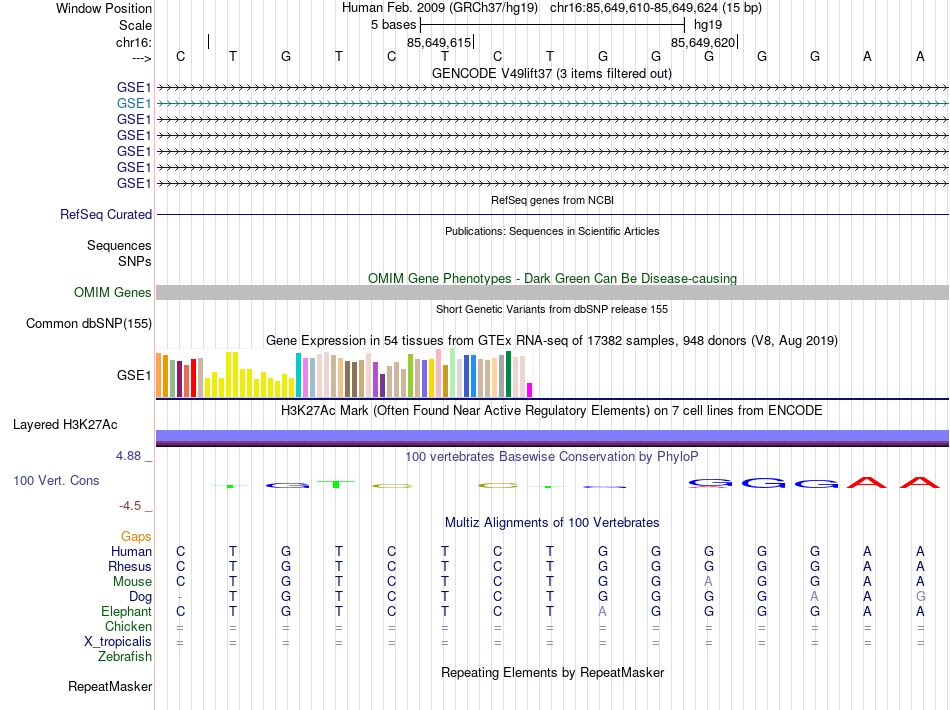Click the orange Gaps label
This screenshot has height=710, width=950.
tap(136, 537)
